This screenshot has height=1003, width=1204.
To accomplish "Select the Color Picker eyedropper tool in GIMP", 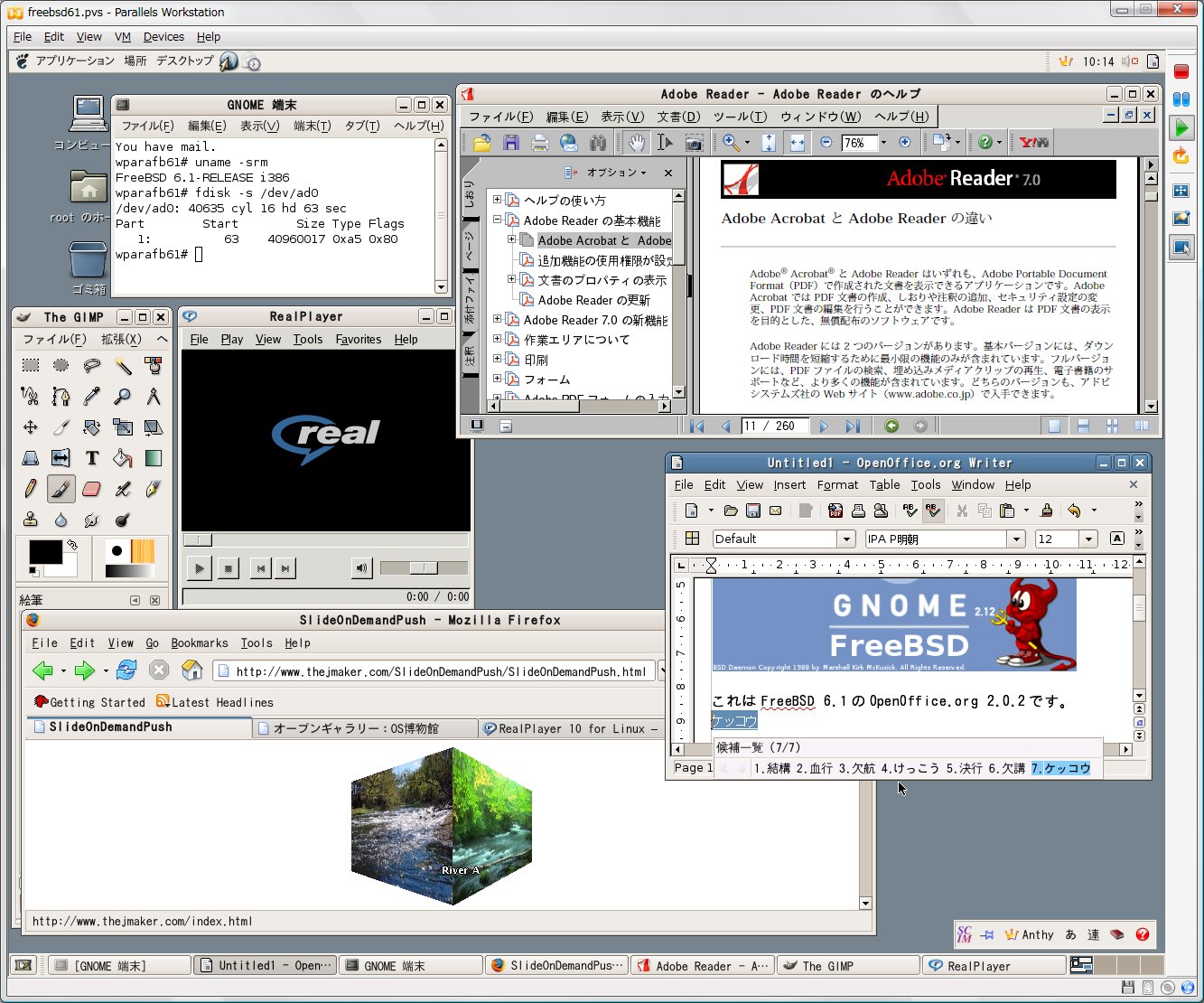I will pyautogui.click(x=92, y=396).
